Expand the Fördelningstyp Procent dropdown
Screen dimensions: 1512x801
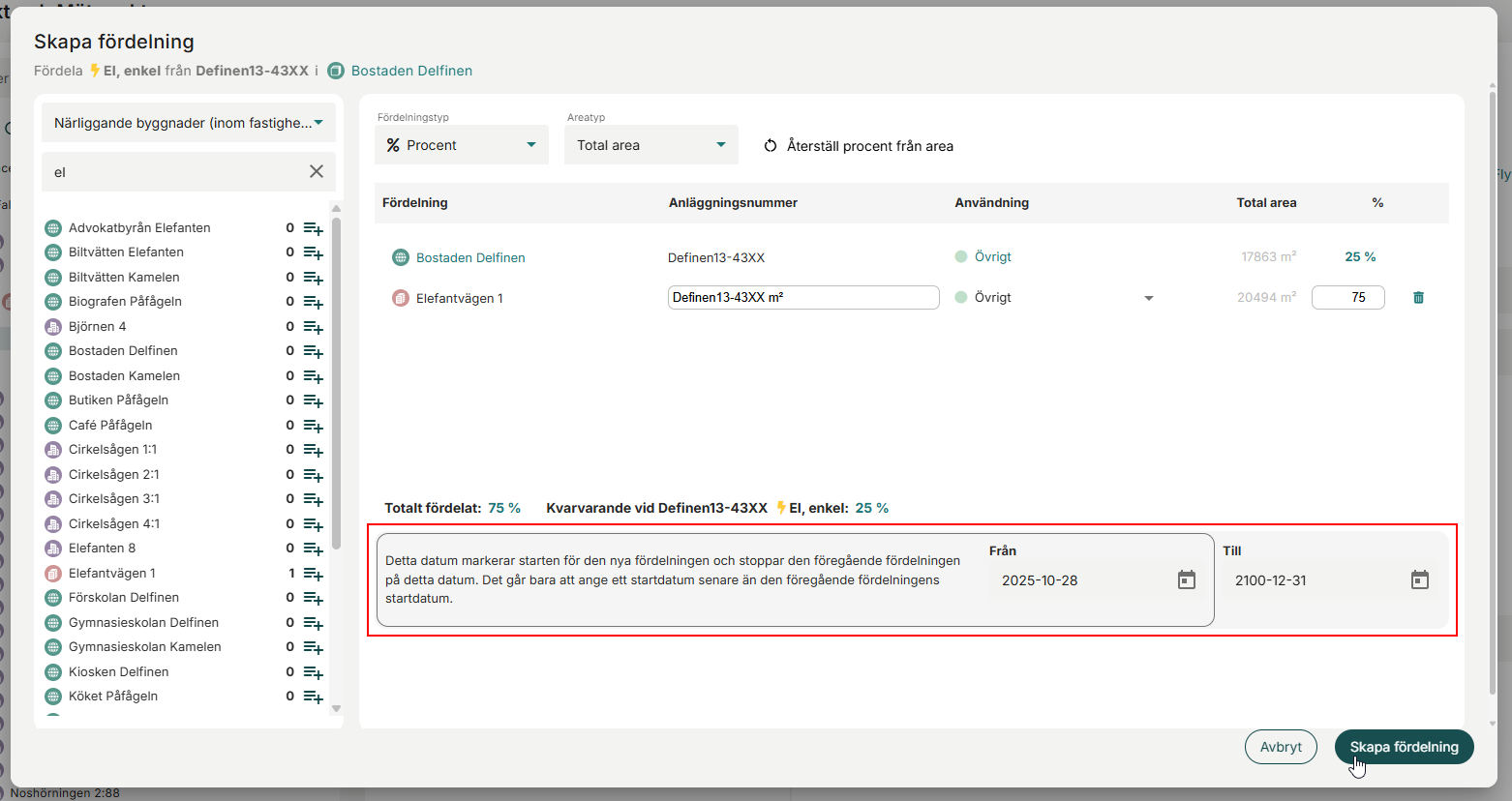pos(461,145)
